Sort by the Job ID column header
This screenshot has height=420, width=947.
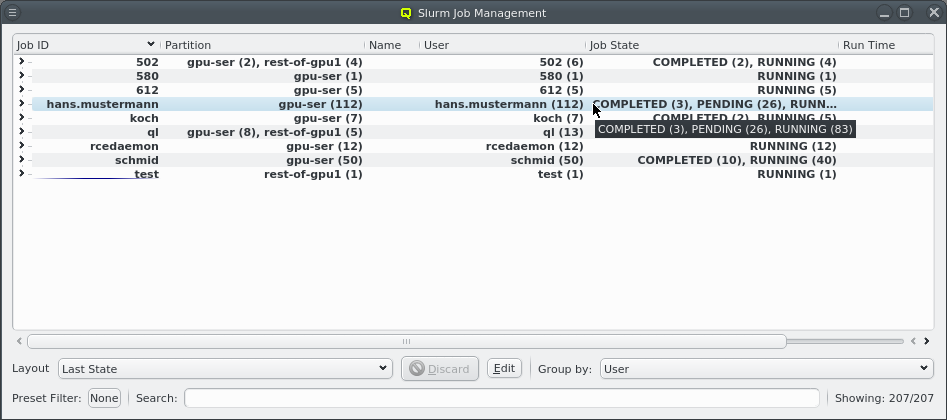click(86, 45)
